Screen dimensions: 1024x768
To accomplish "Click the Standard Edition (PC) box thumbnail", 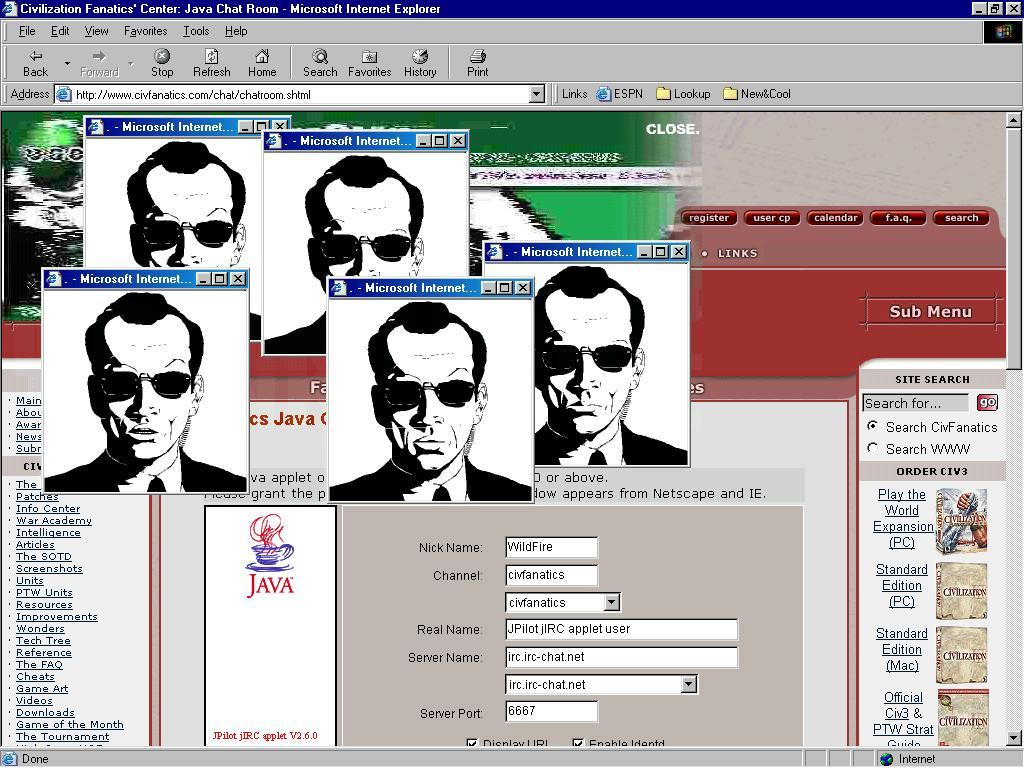I will pyautogui.click(x=962, y=591).
